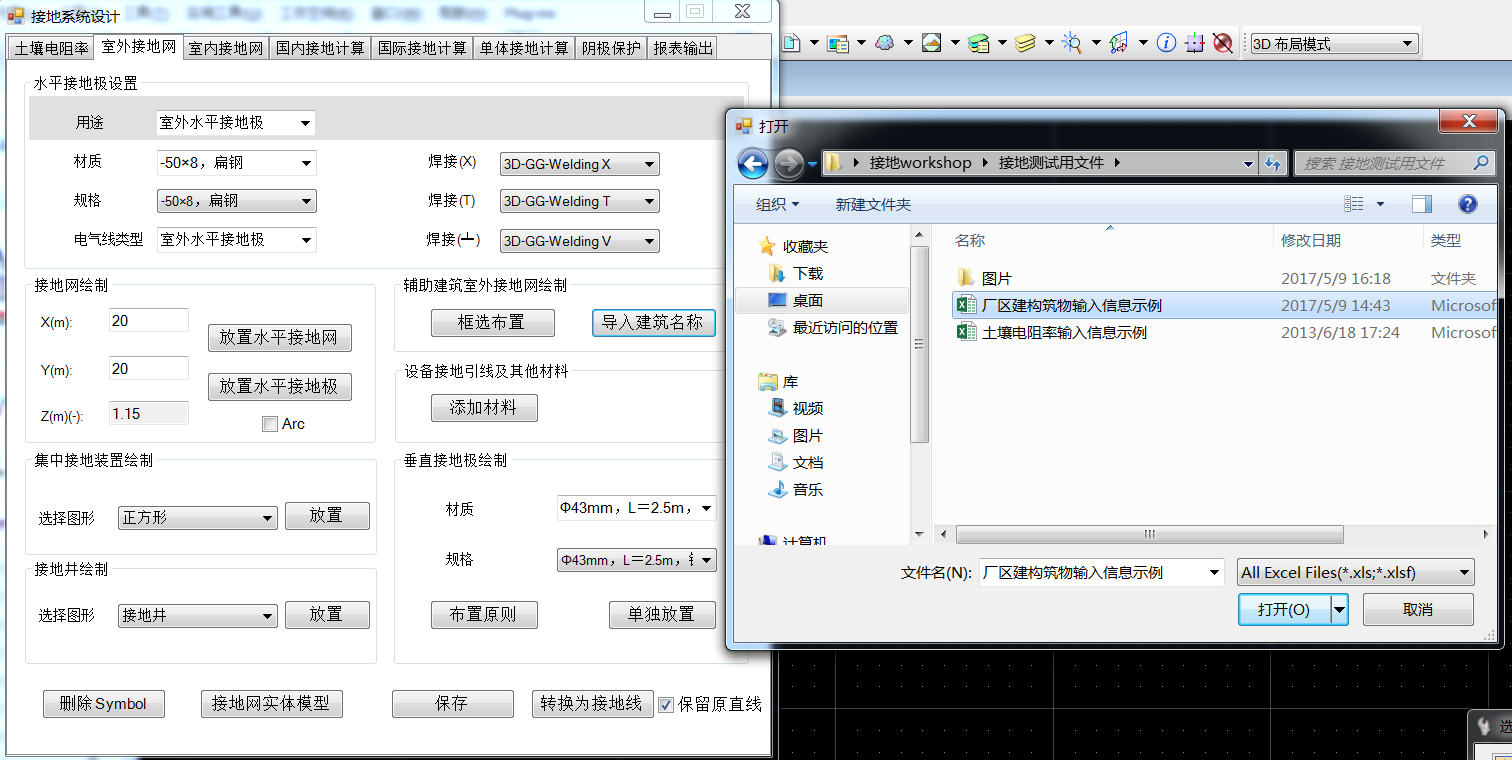Open the file type filter dropdown
This screenshot has height=760, width=1512.
[x=1356, y=573]
